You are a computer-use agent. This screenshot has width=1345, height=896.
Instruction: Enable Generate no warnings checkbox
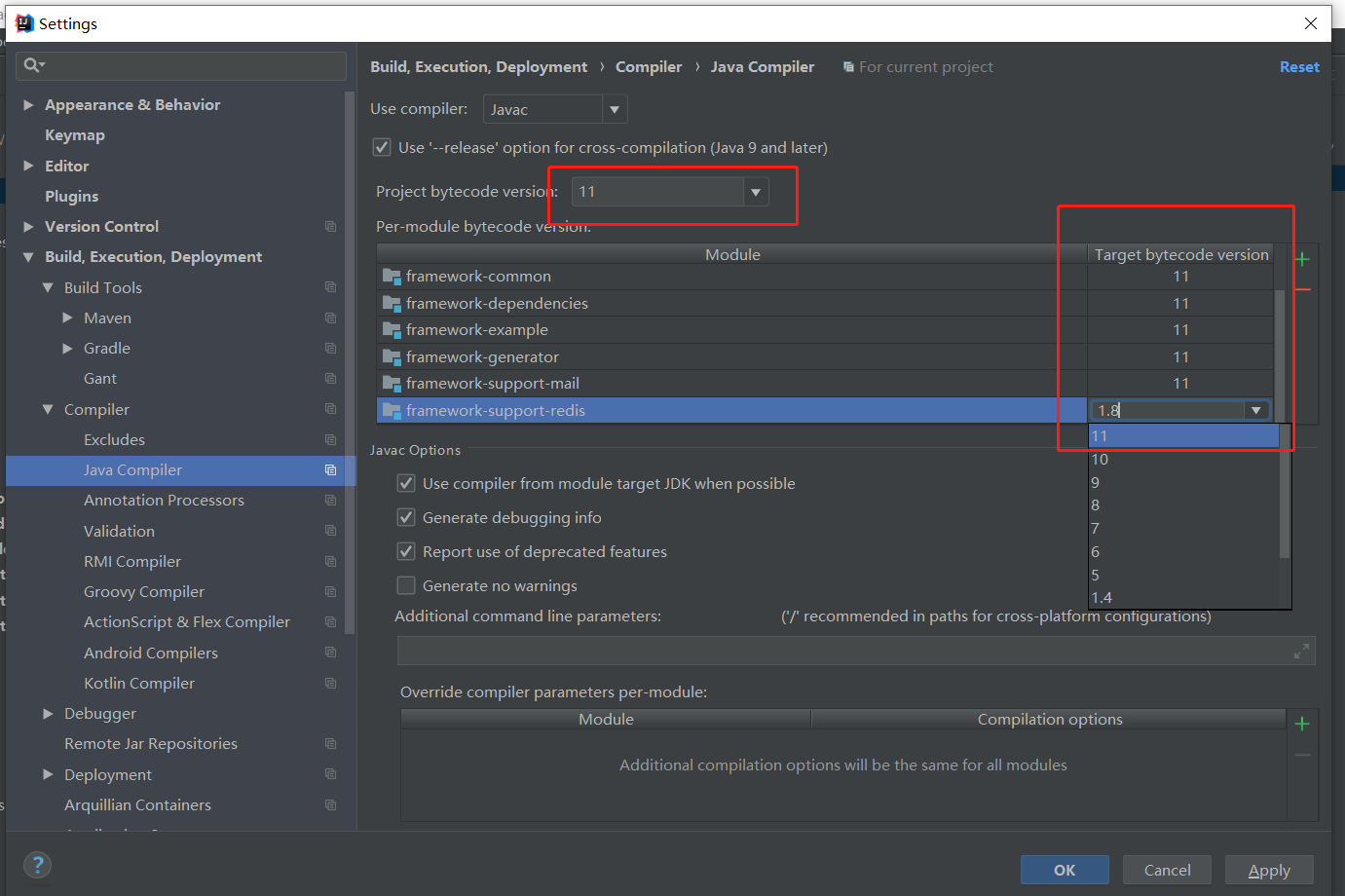(406, 585)
